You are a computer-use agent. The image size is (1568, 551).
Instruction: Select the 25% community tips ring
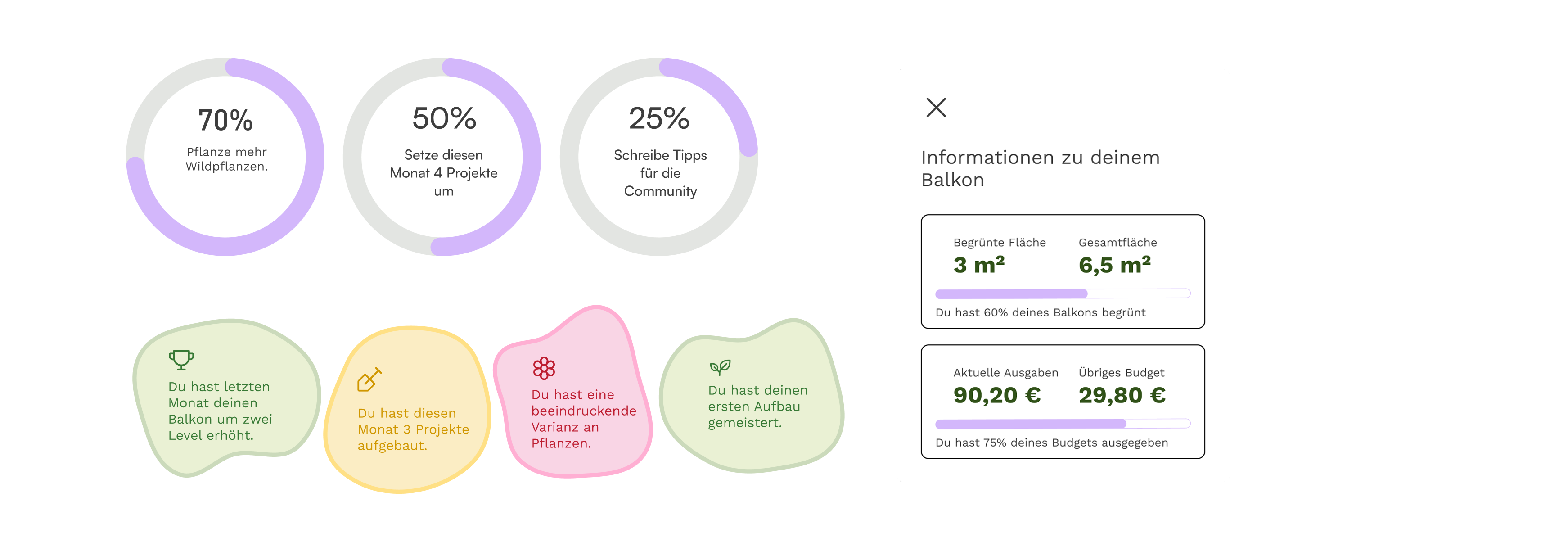[659, 157]
